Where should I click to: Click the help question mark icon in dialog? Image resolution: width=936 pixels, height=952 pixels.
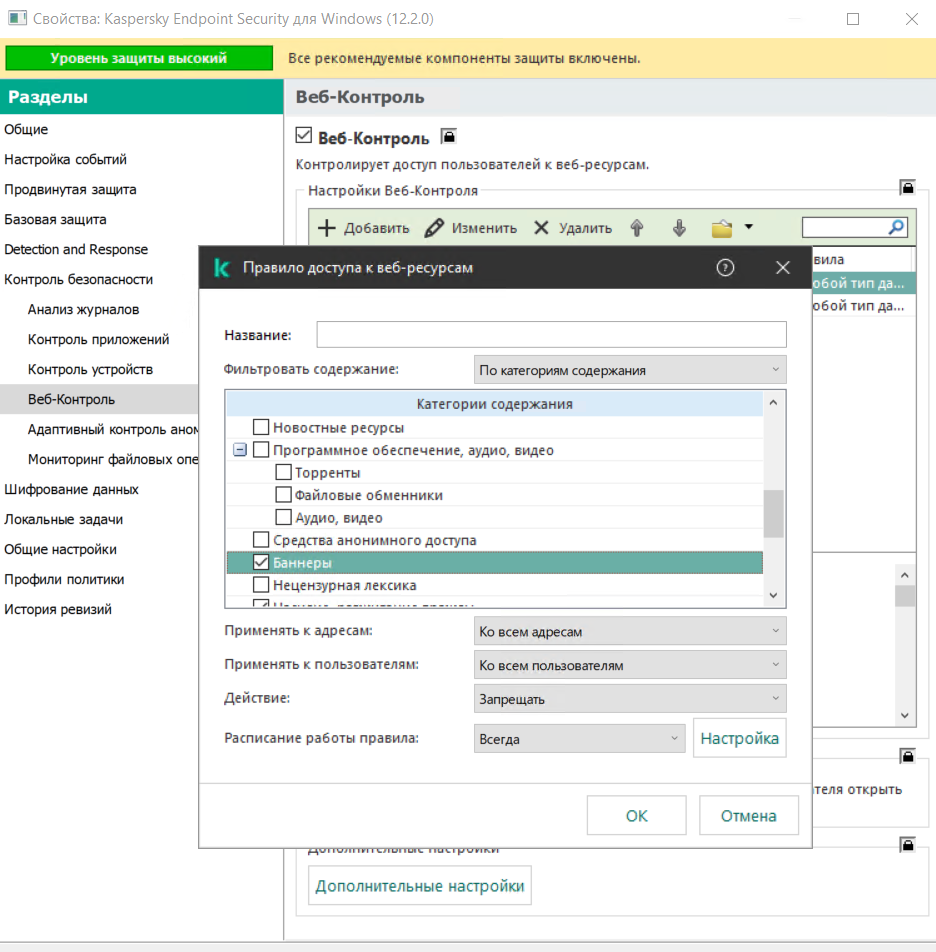pyautogui.click(x=726, y=267)
